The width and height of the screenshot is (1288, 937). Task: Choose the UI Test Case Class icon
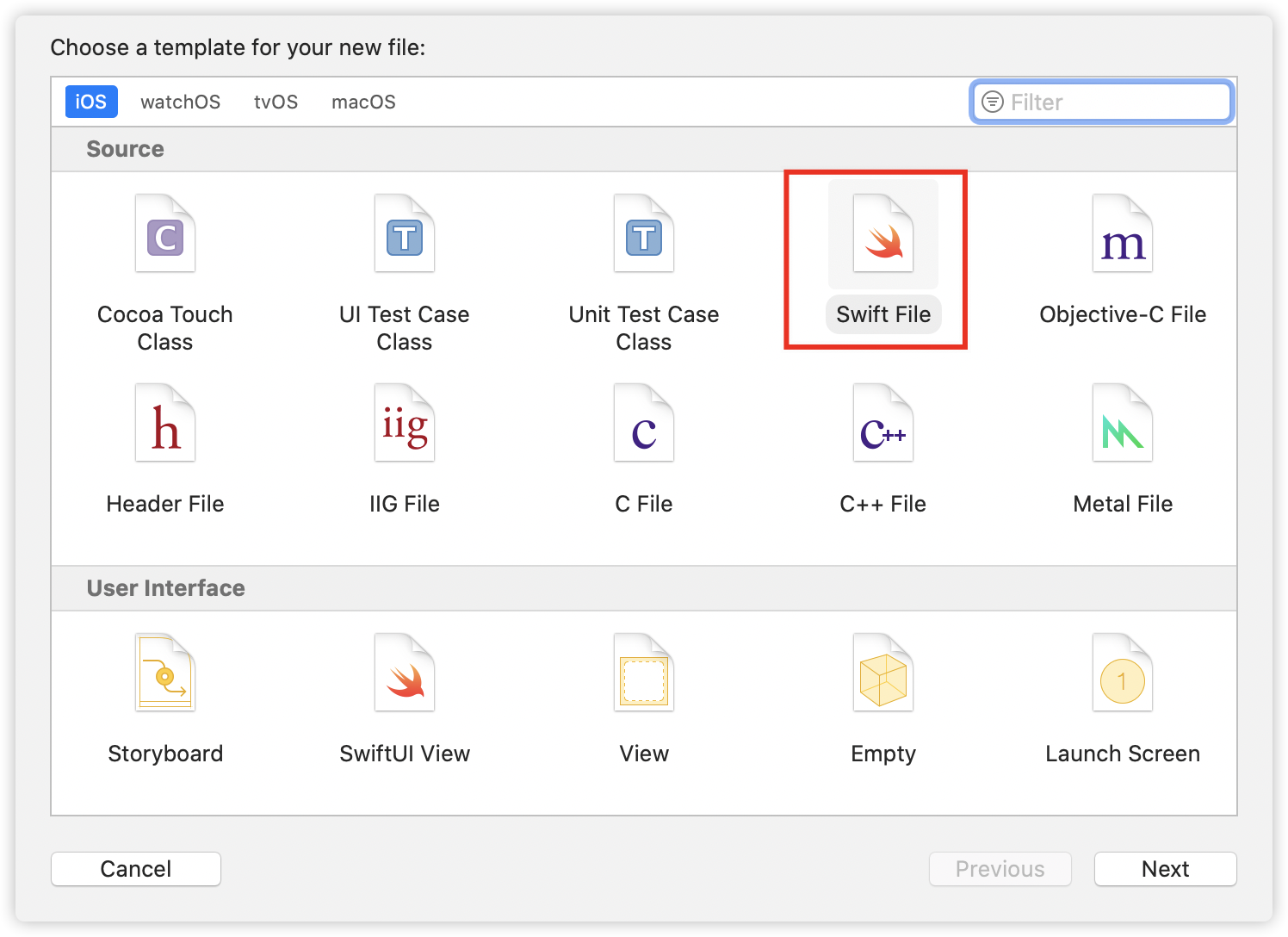tap(405, 233)
